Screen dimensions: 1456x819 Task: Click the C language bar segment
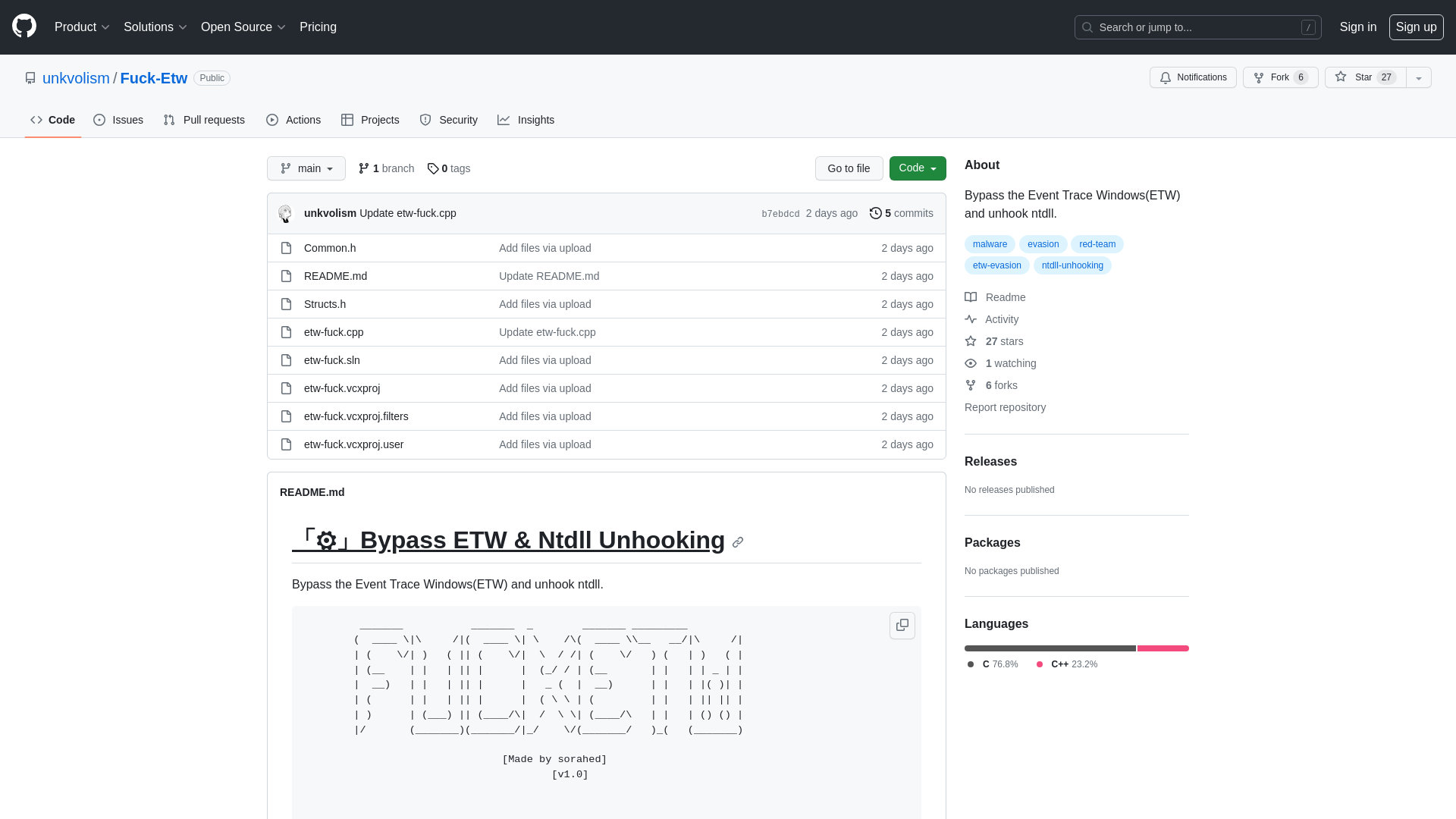(1050, 648)
